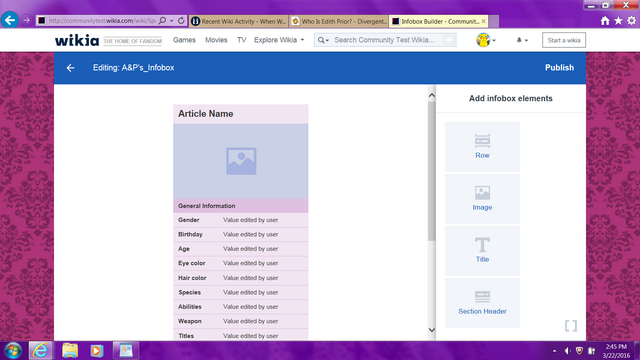Select the Titles row
The width and height of the screenshot is (640, 360).
(x=241, y=335)
